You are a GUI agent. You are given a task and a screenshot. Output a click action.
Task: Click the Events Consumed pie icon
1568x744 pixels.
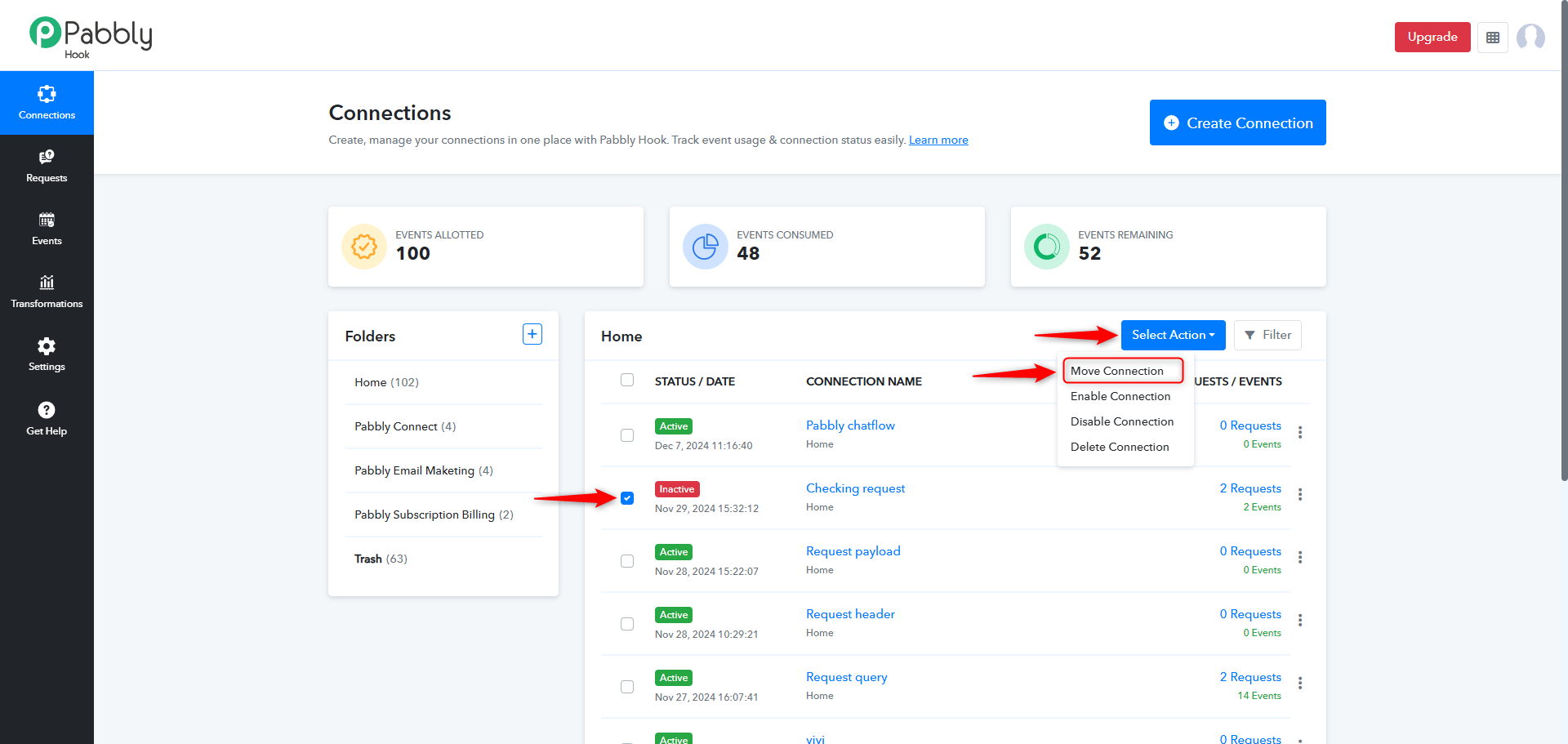pos(706,247)
